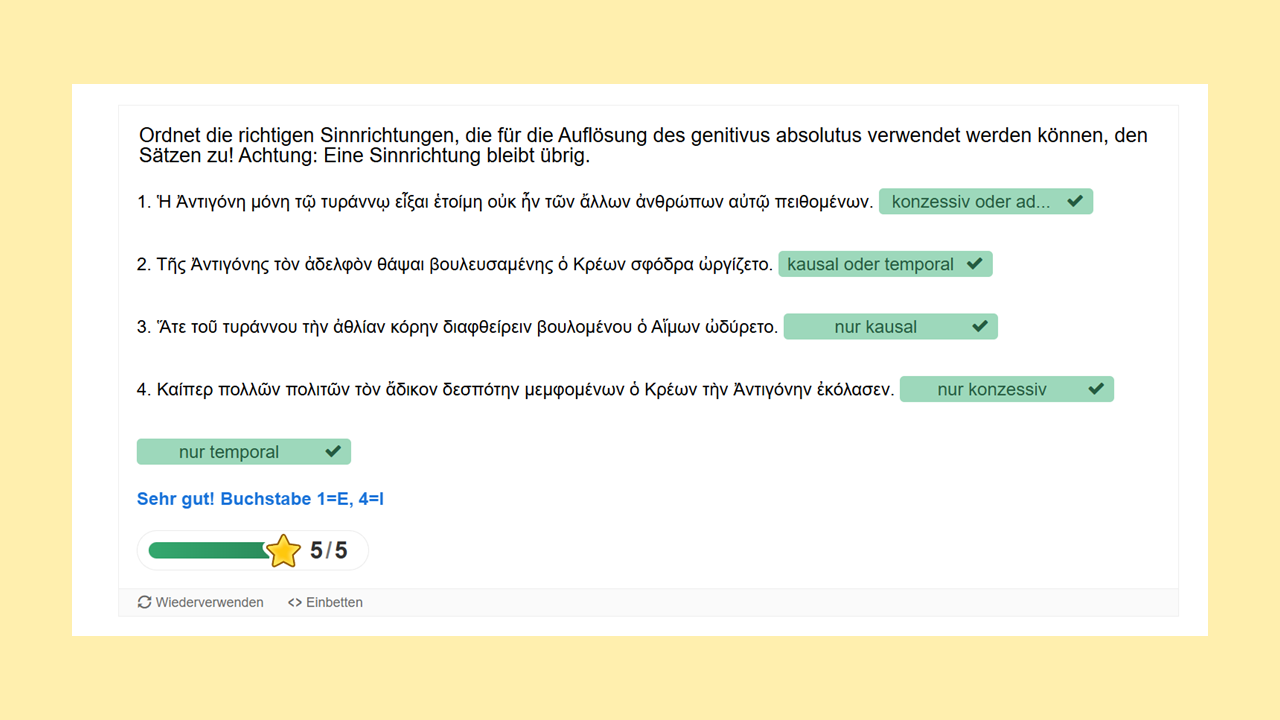The height and width of the screenshot is (720, 1280).
Task: Open the Wiederverwenden link
Action: click(209, 603)
